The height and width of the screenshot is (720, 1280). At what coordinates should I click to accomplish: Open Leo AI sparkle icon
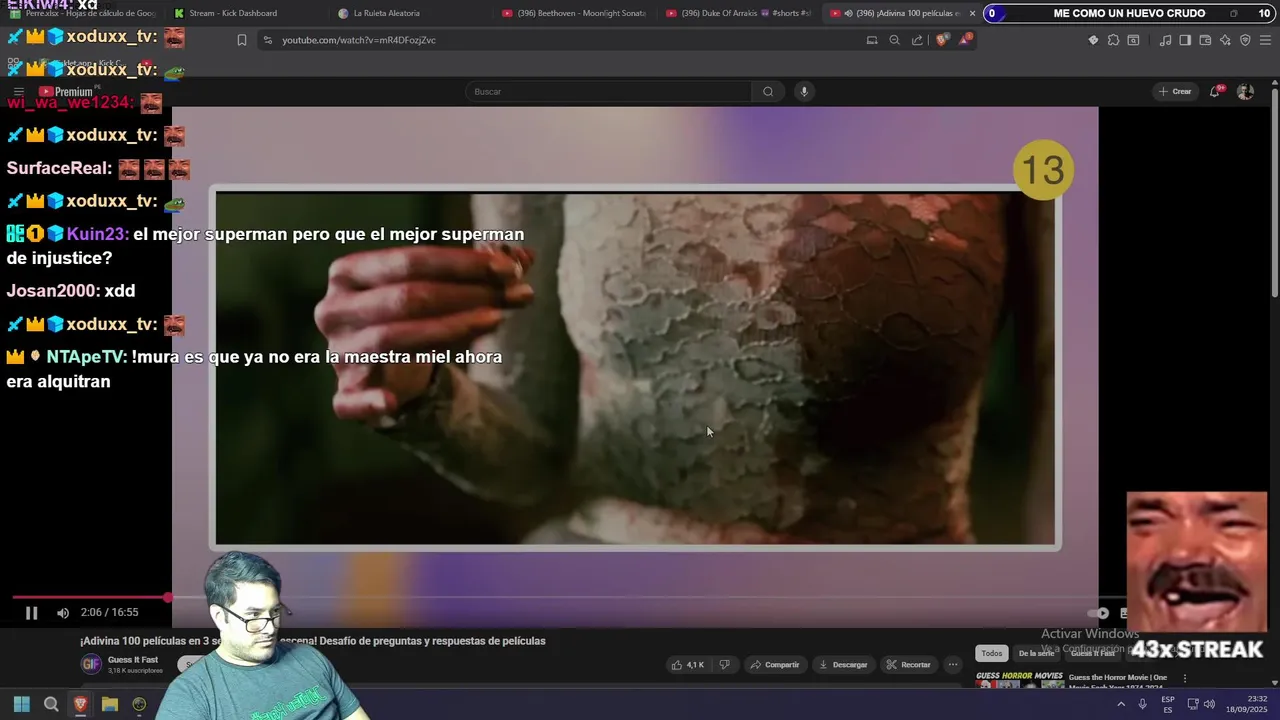point(1225,40)
